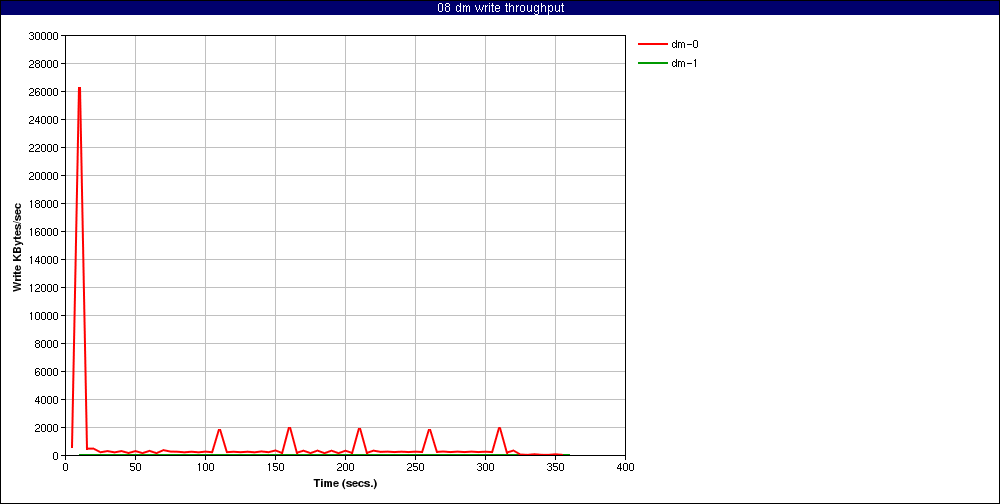Click the tall dm-0 spike peak near 26000
Viewport: 1000px width, 504px height.
coord(79,88)
